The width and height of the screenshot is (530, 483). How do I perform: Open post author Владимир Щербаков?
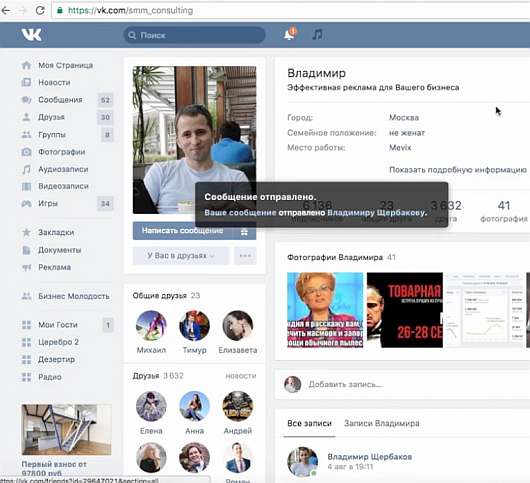pos(369,457)
